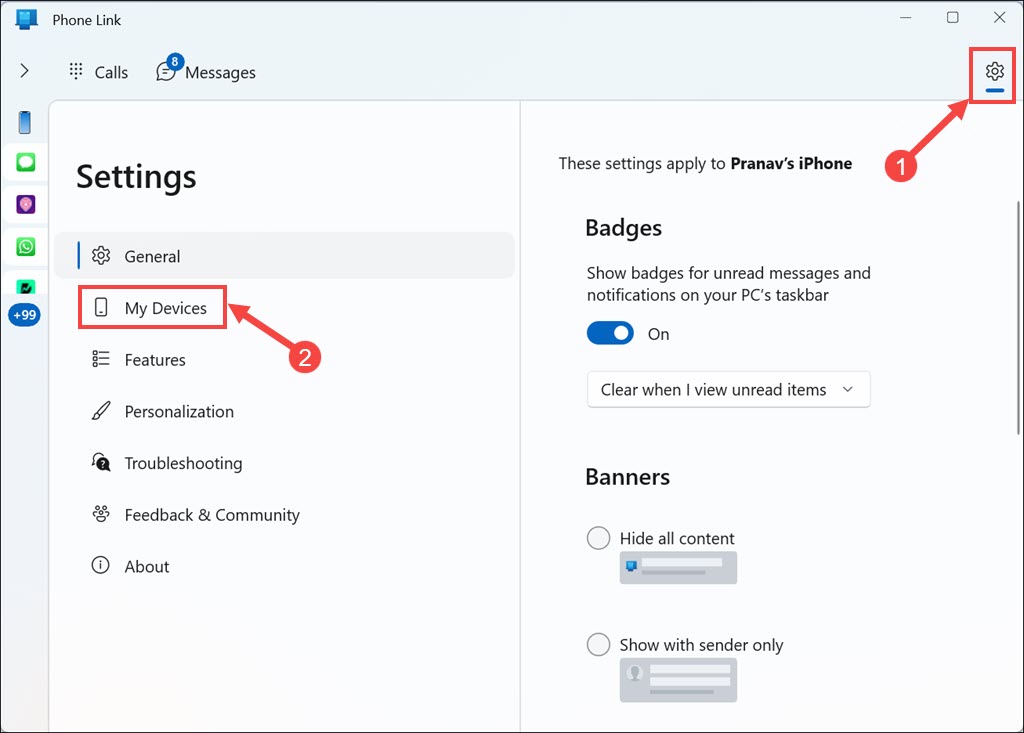Screen dimensions: 1024x733
Task: Open 'Clear when I view unread items' dropdown
Action: pos(728,390)
